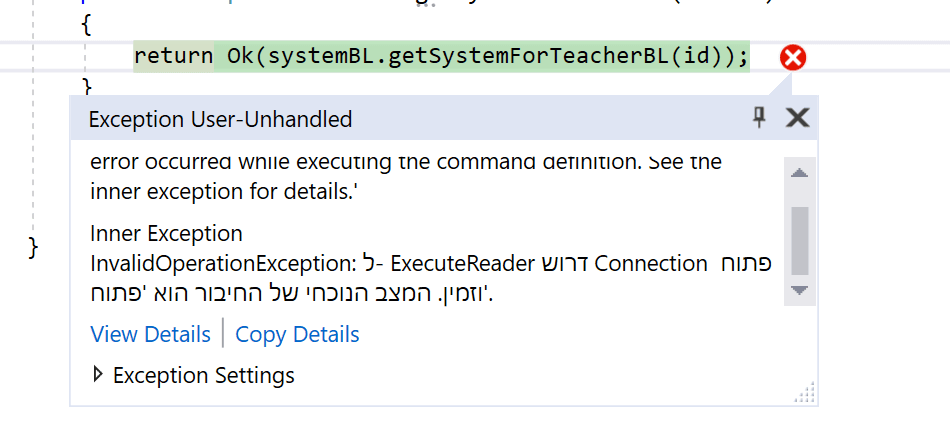Click the Inner Exception heading text
950x423 pixels.
click(166, 234)
